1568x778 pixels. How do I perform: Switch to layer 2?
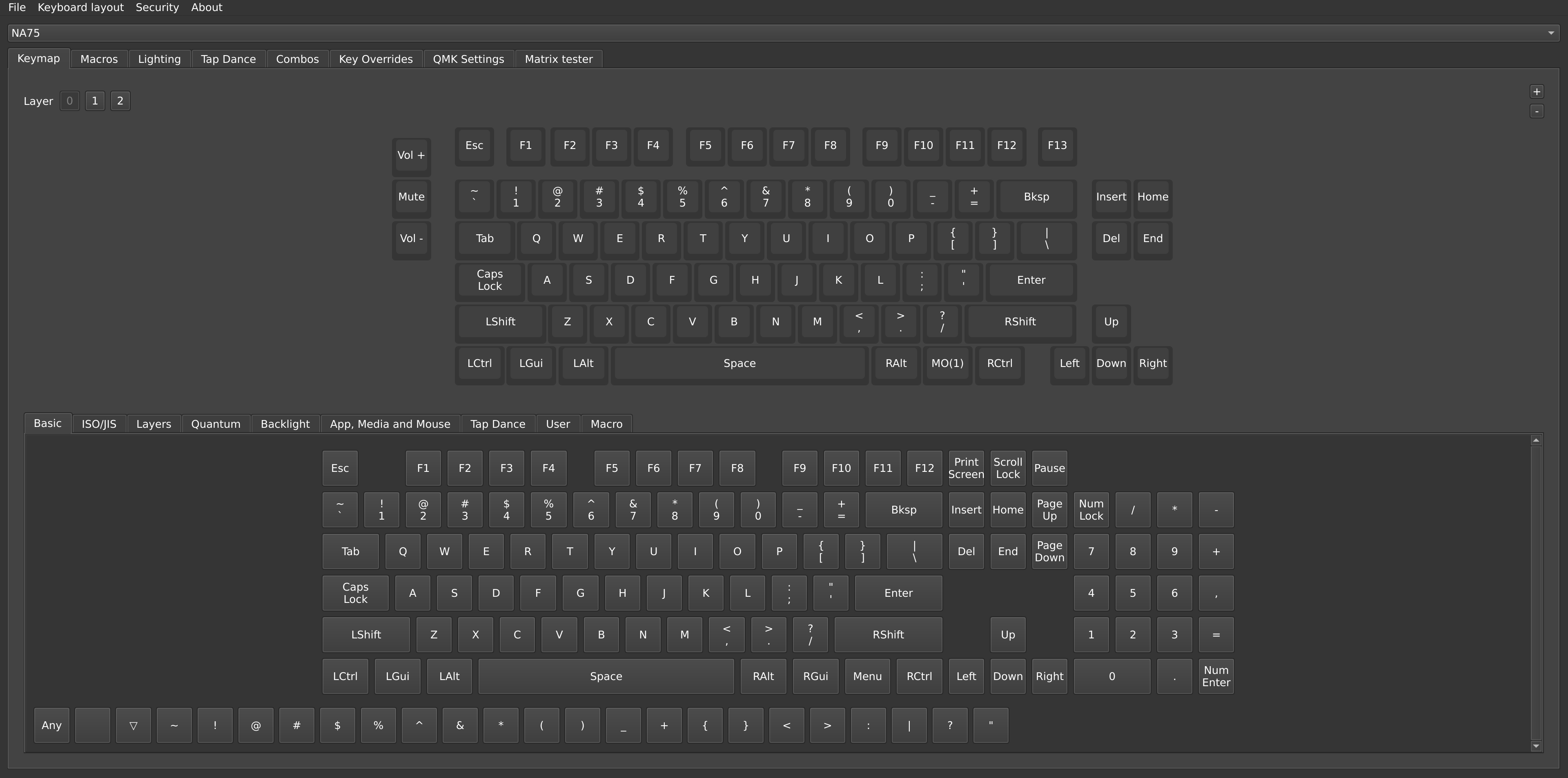(x=120, y=101)
